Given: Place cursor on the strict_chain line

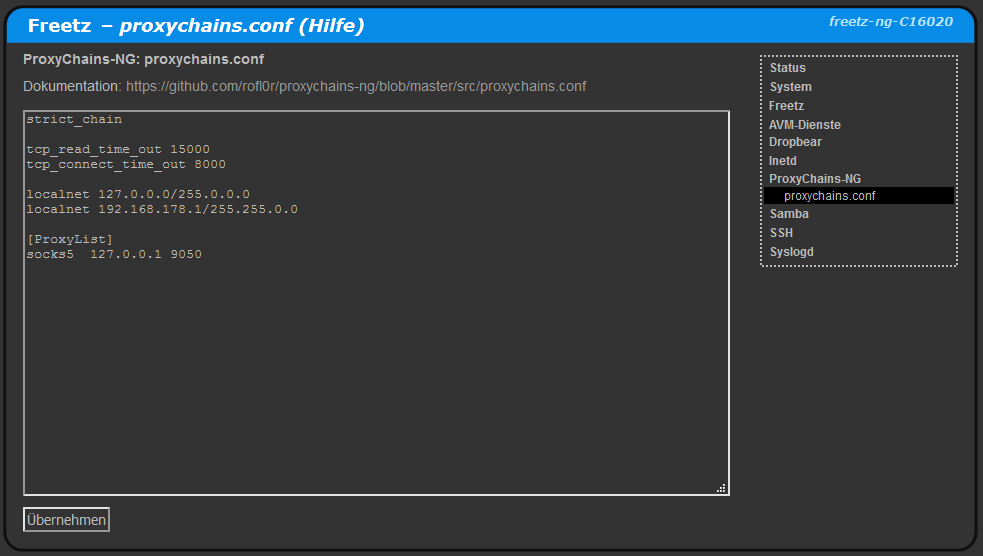Looking at the screenshot, I should [x=74, y=120].
